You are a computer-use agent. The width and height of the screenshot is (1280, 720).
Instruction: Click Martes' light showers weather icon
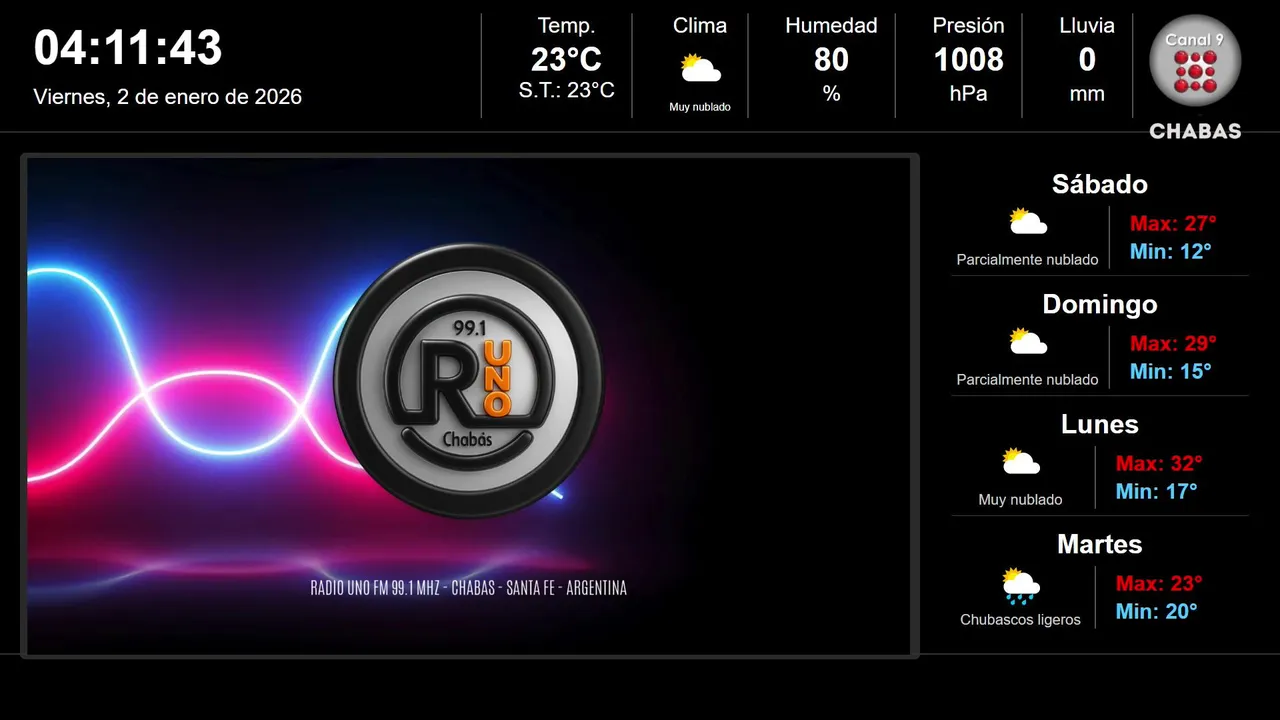[1020, 586]
